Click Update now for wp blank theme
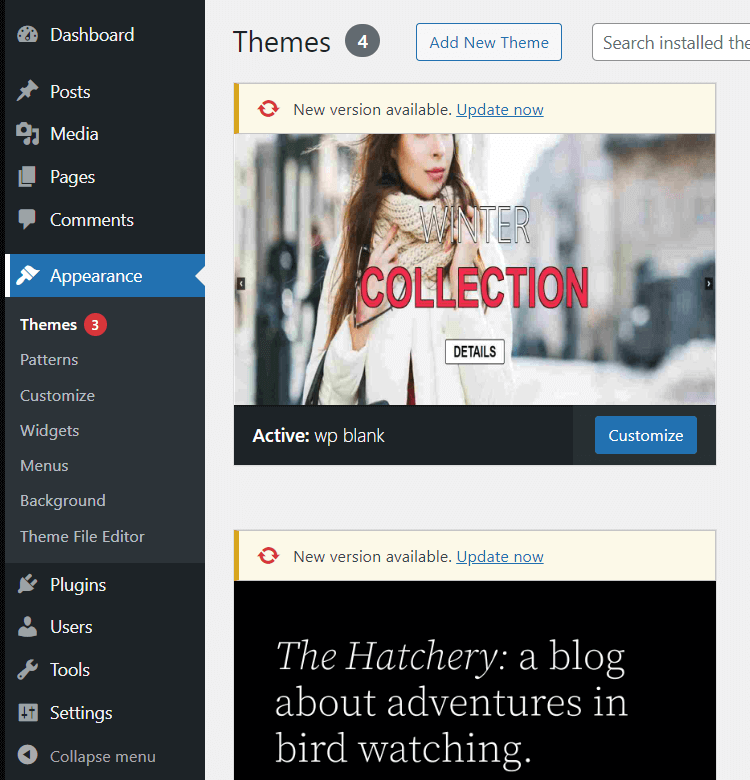750x780 pixels. tap(500, 110)
